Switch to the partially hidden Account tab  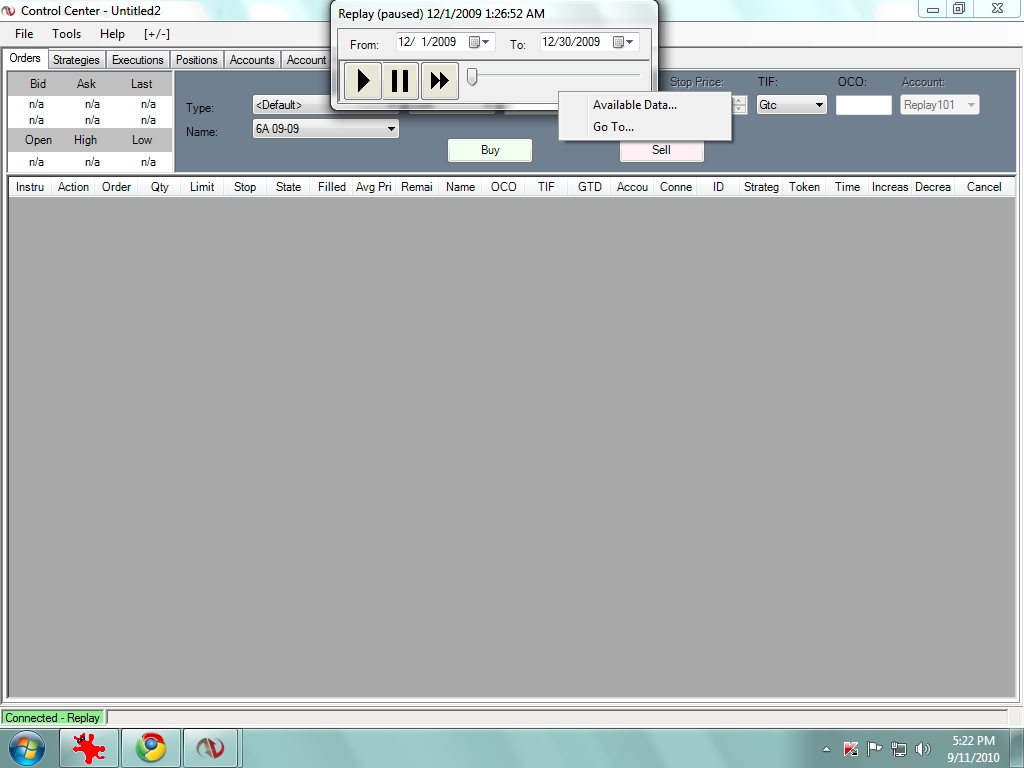[306, 59]
